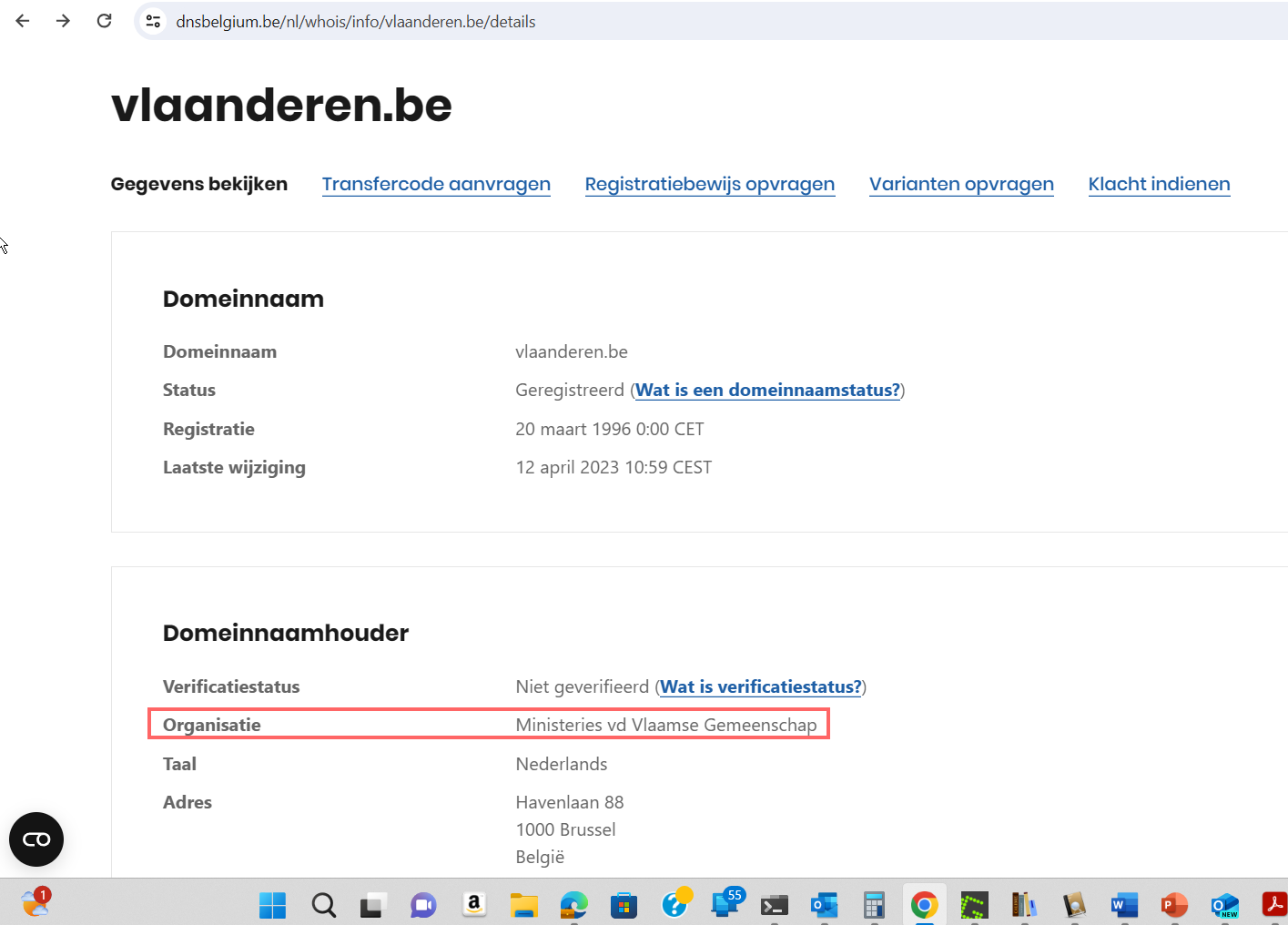Reload the page with refresh icon

[x=105, y=21]
